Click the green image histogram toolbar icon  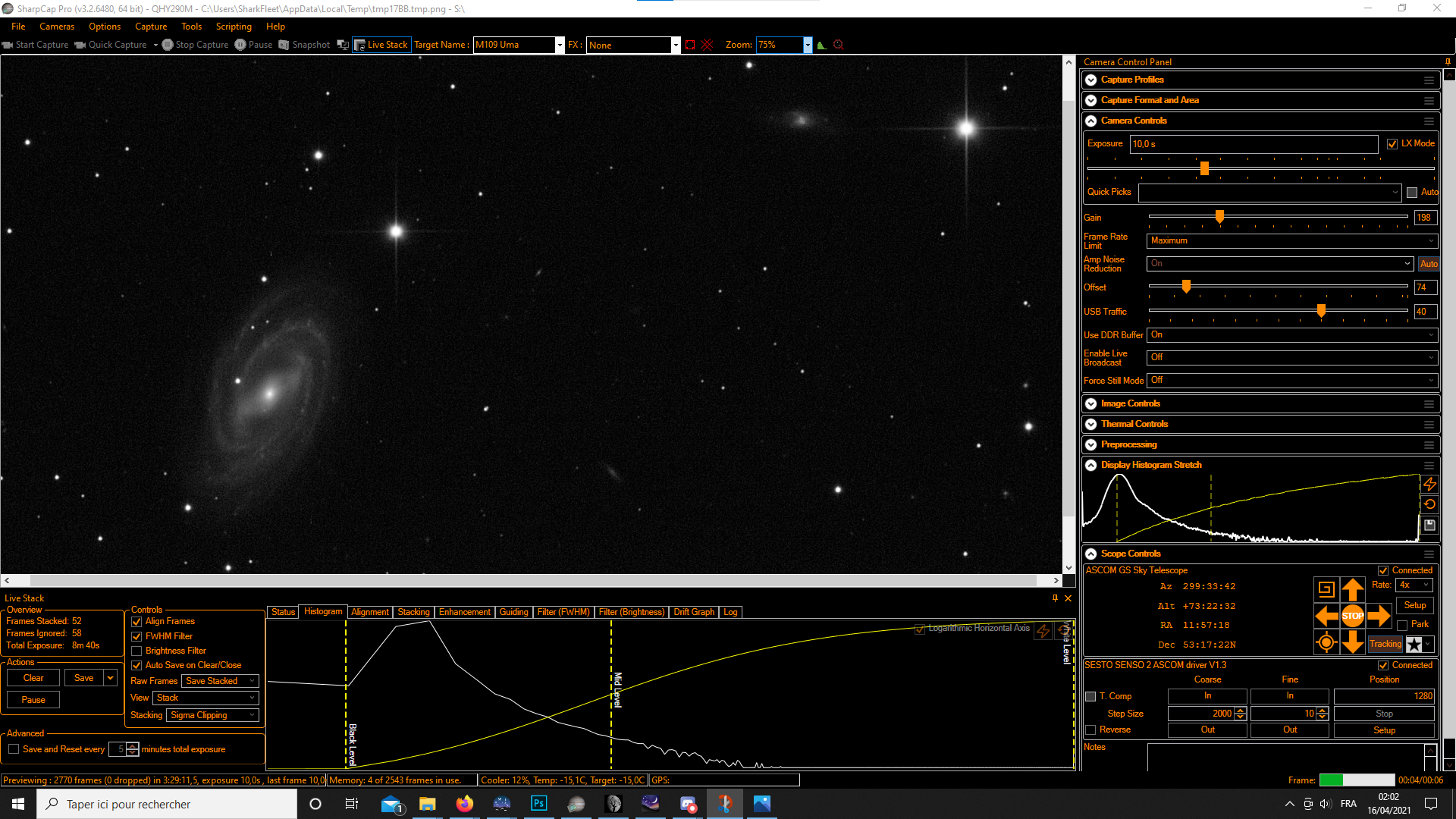pos(821,45)
